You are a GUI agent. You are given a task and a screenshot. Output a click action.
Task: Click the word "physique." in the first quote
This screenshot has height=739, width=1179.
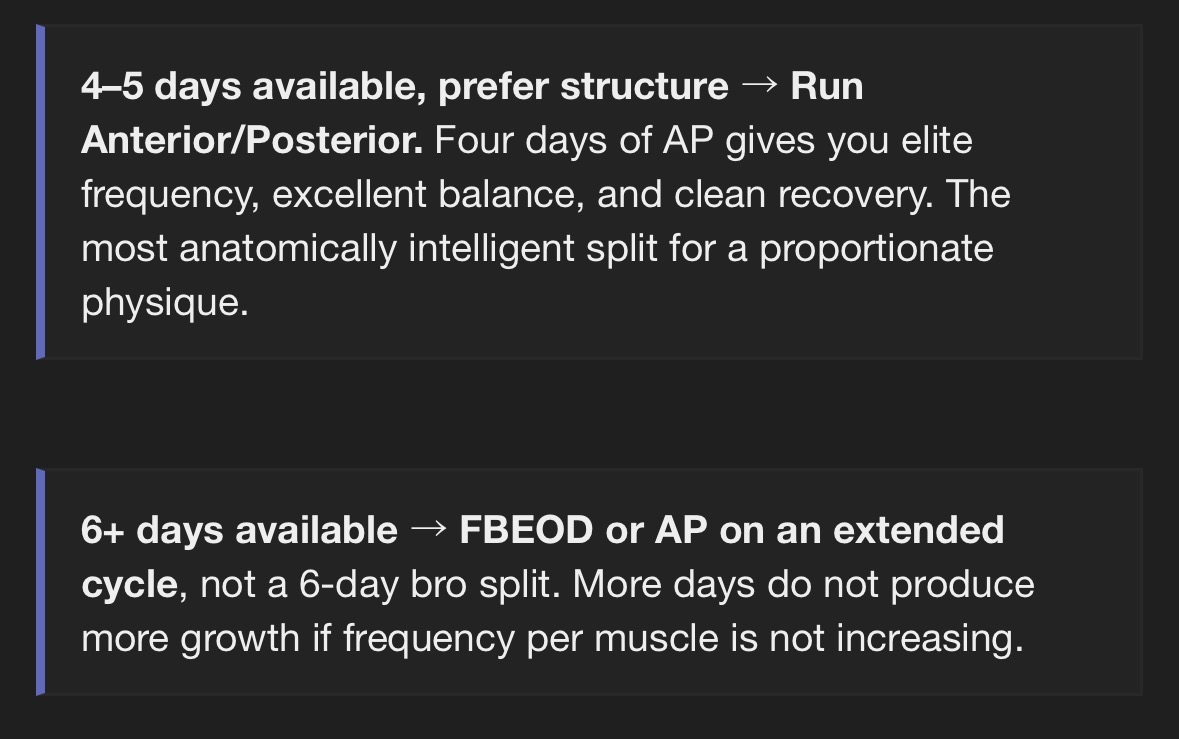pyautogui.click(x=164, y=302)
